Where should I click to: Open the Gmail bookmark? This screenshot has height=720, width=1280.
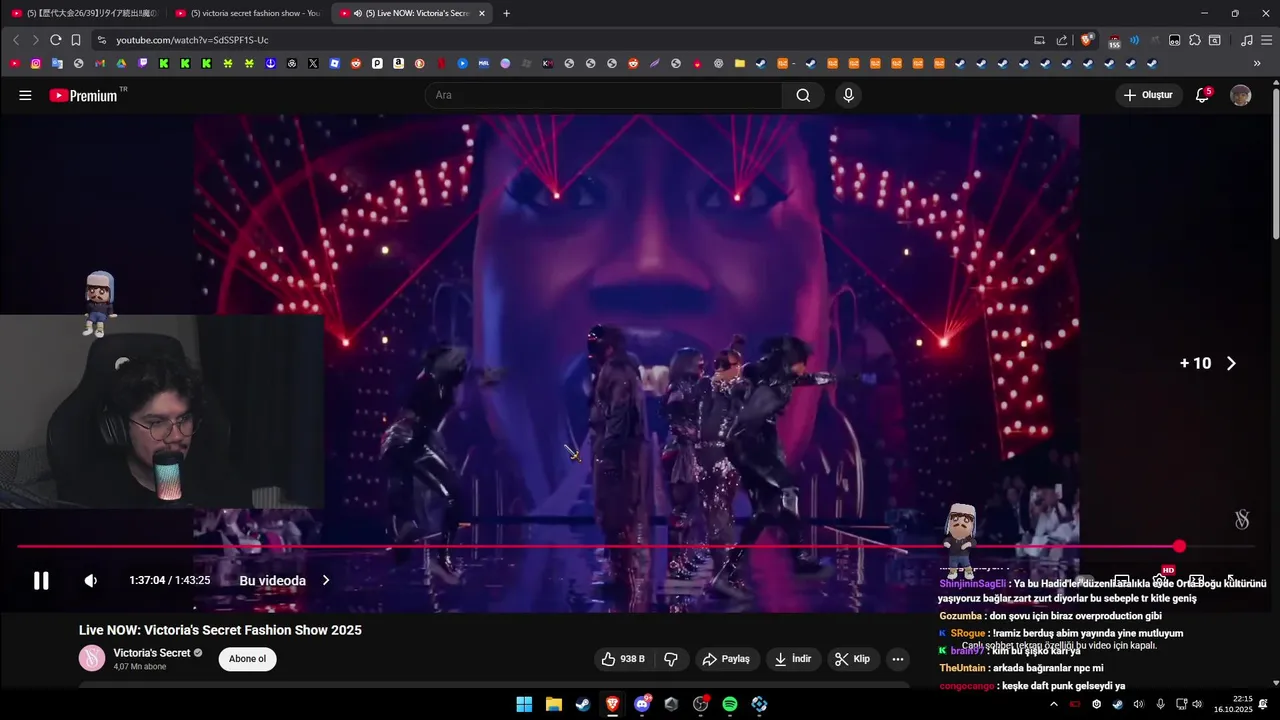[100, 63]
